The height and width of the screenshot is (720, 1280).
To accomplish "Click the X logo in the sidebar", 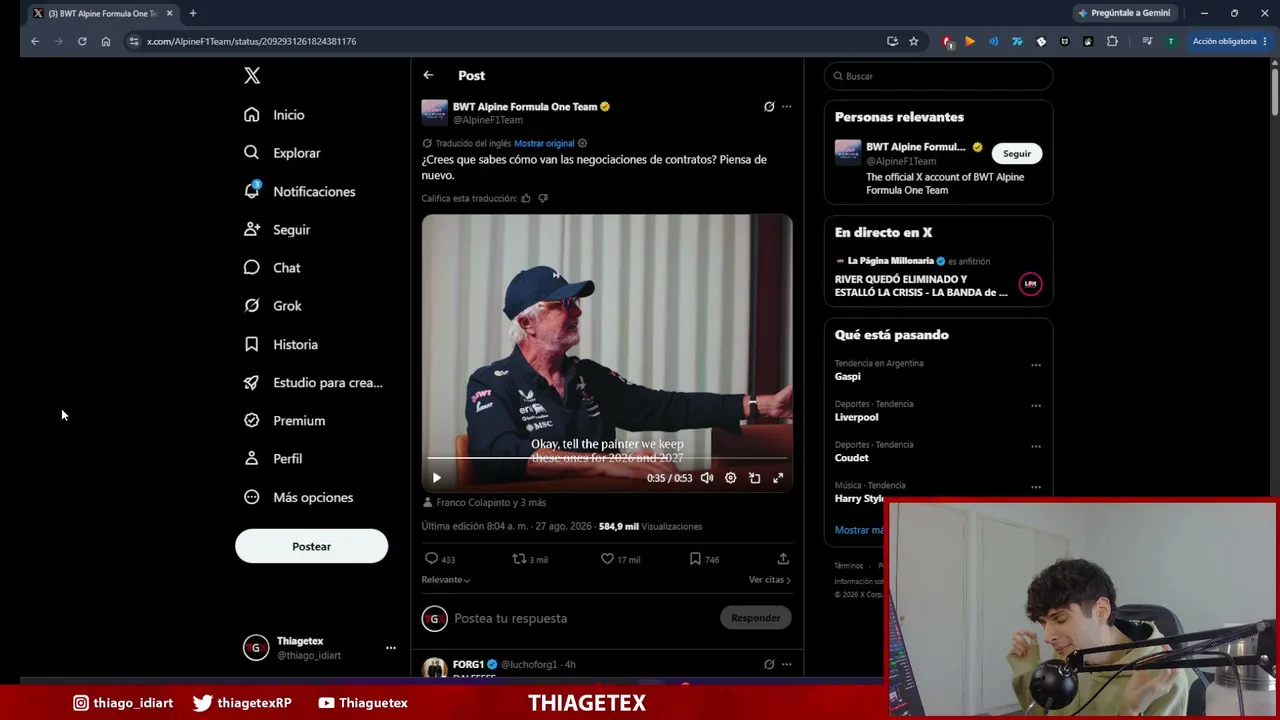I will tap(252, 76).
